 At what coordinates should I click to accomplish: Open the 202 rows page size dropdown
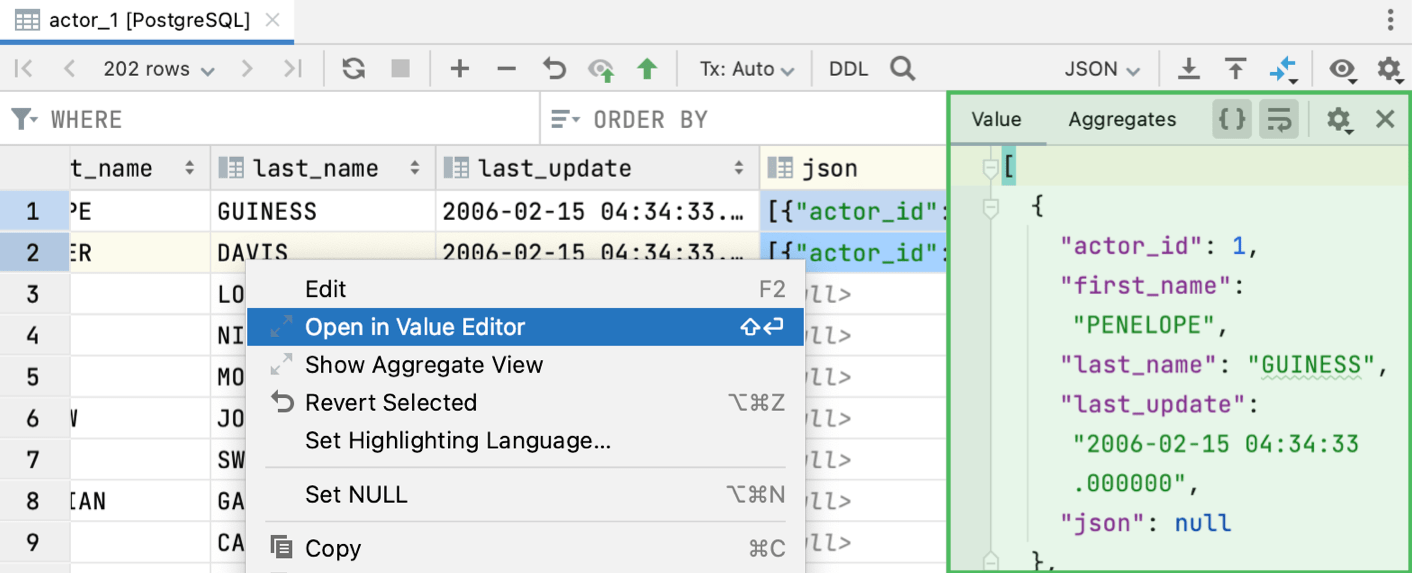tap(159, 69)
